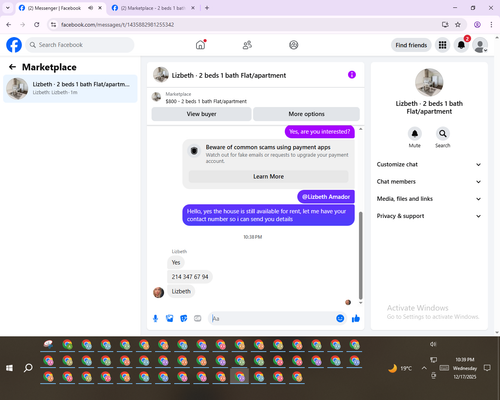The height and width of the screenshot is (400, 500).
Task: Open the tab search dropdown arrow
Action: pyautogui.click(x=8, y=8)
